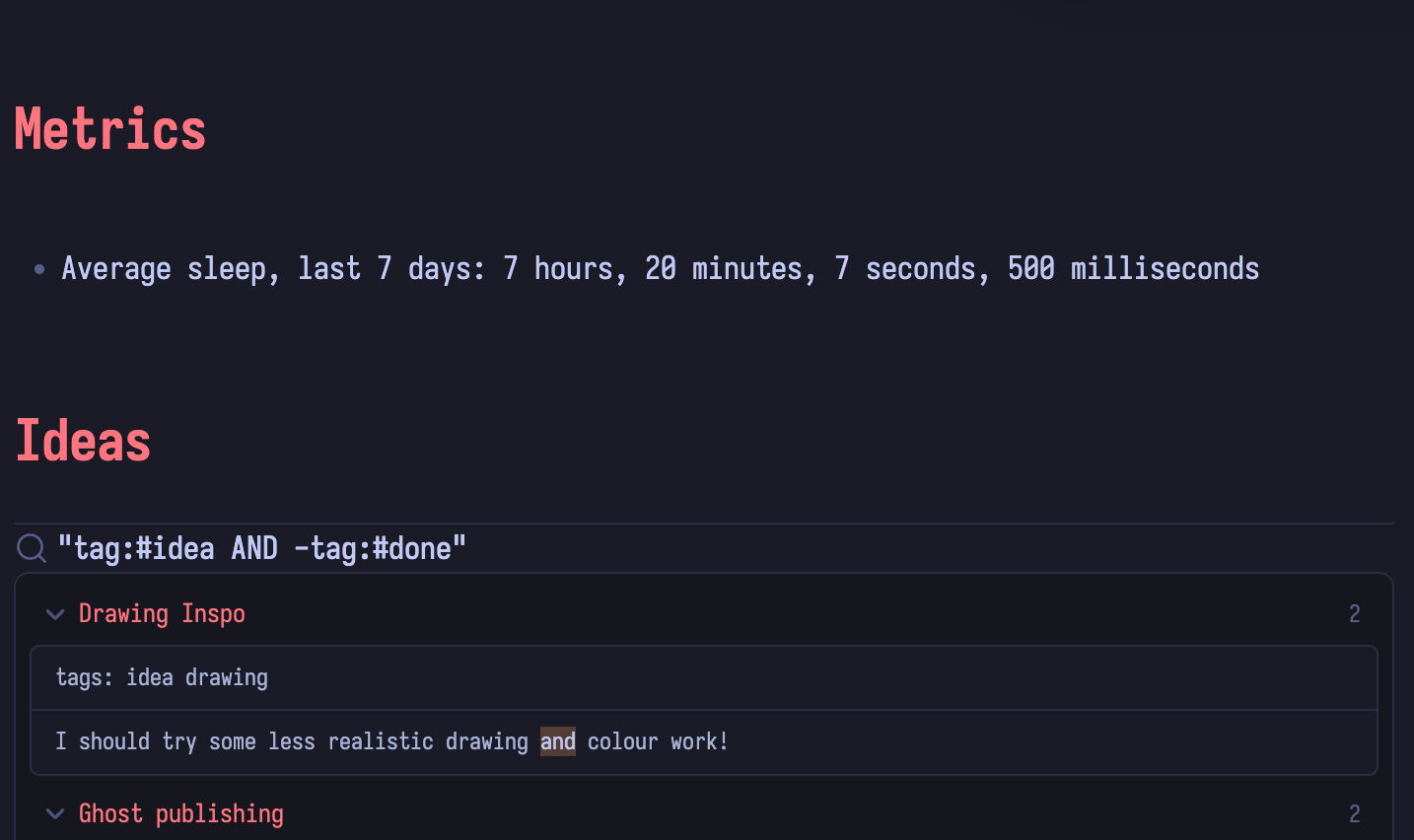Click the words "colour work!" in the result
Viewport: 1414px width, 840px height.
[x=658, y=741]
